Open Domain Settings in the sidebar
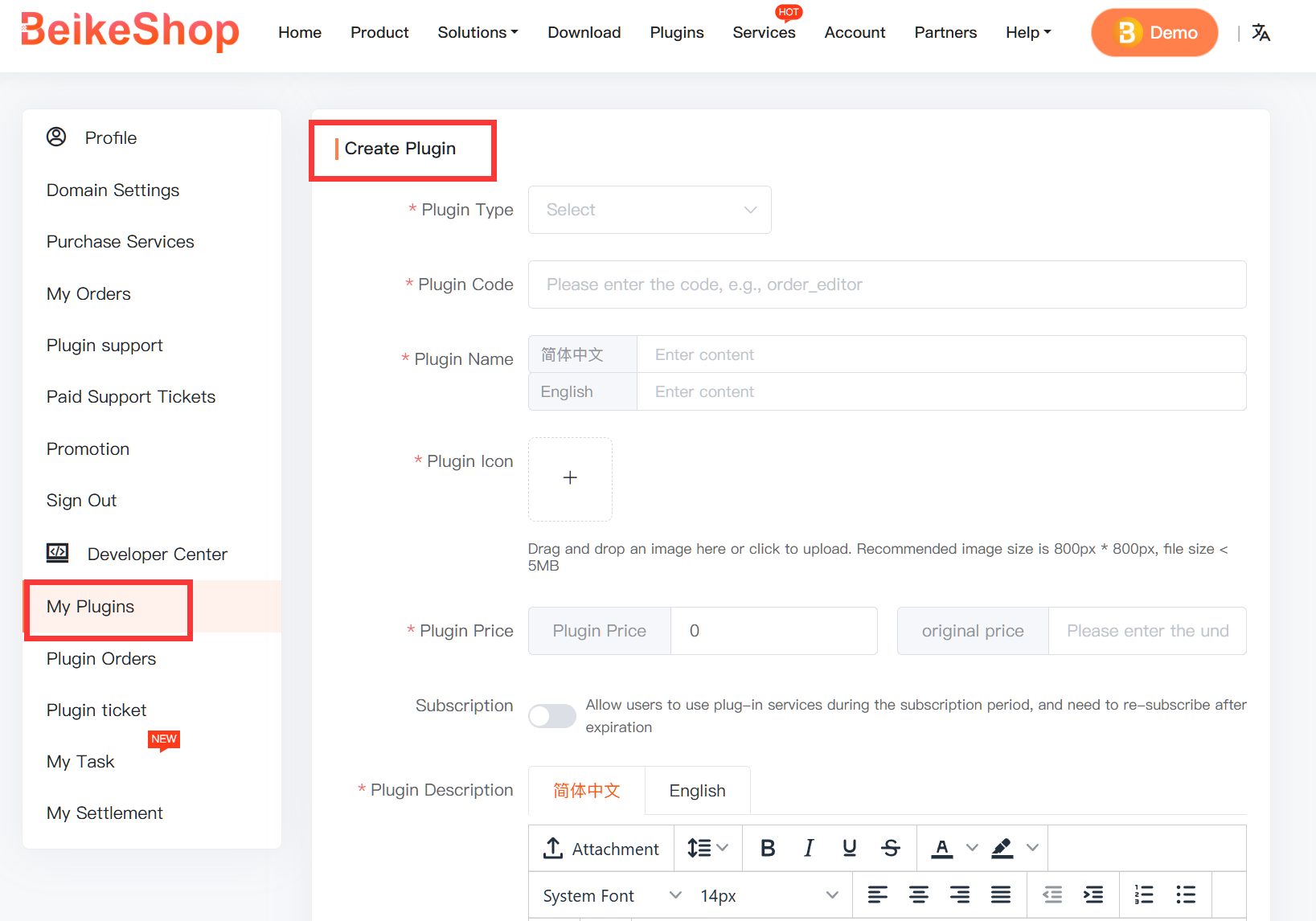Image resolution: width=1316 pixels, height=921 pixels. coord(113,190)
